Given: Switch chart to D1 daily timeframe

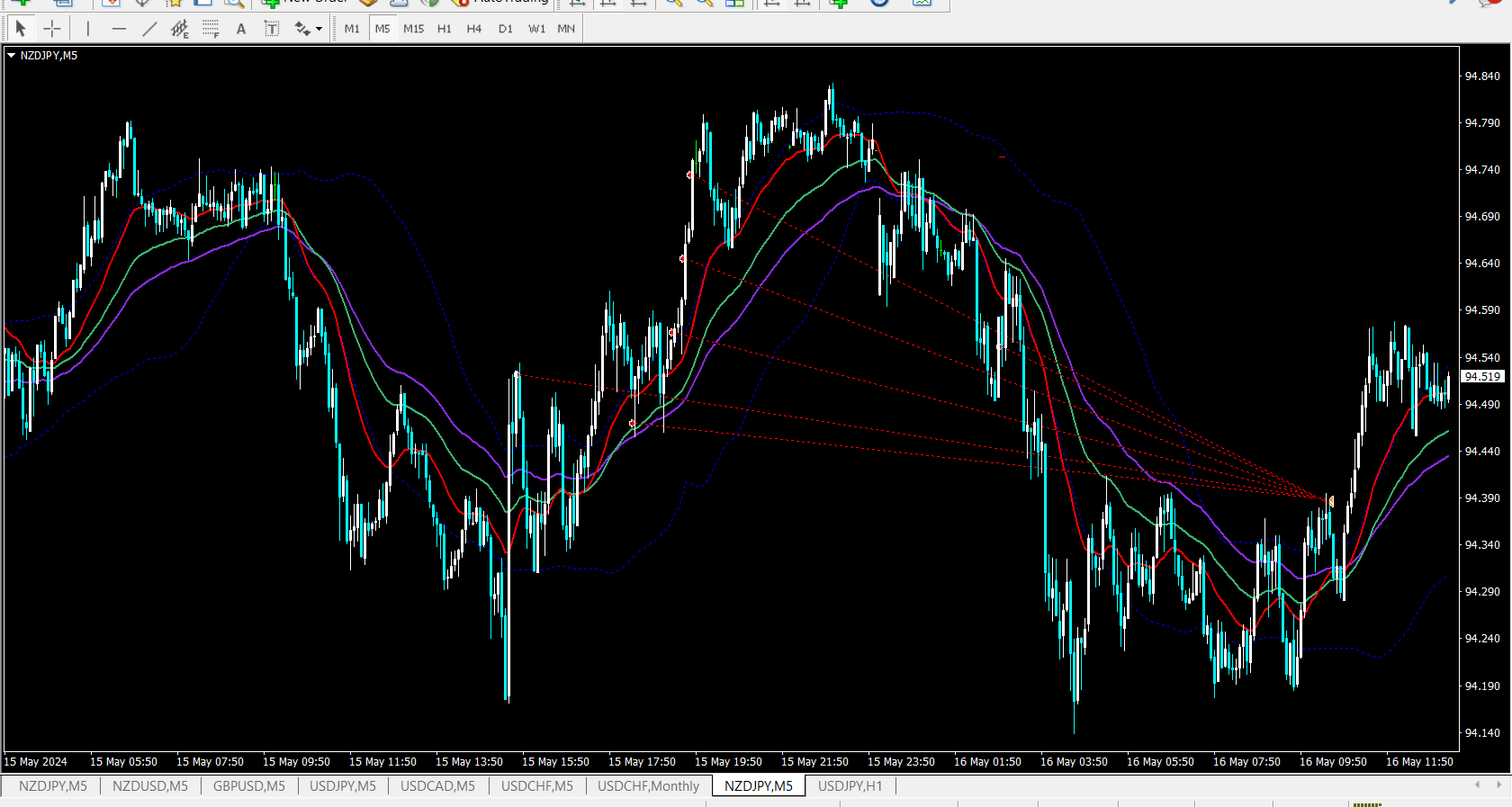Looking at the screenshot, I should pos(506,29).
